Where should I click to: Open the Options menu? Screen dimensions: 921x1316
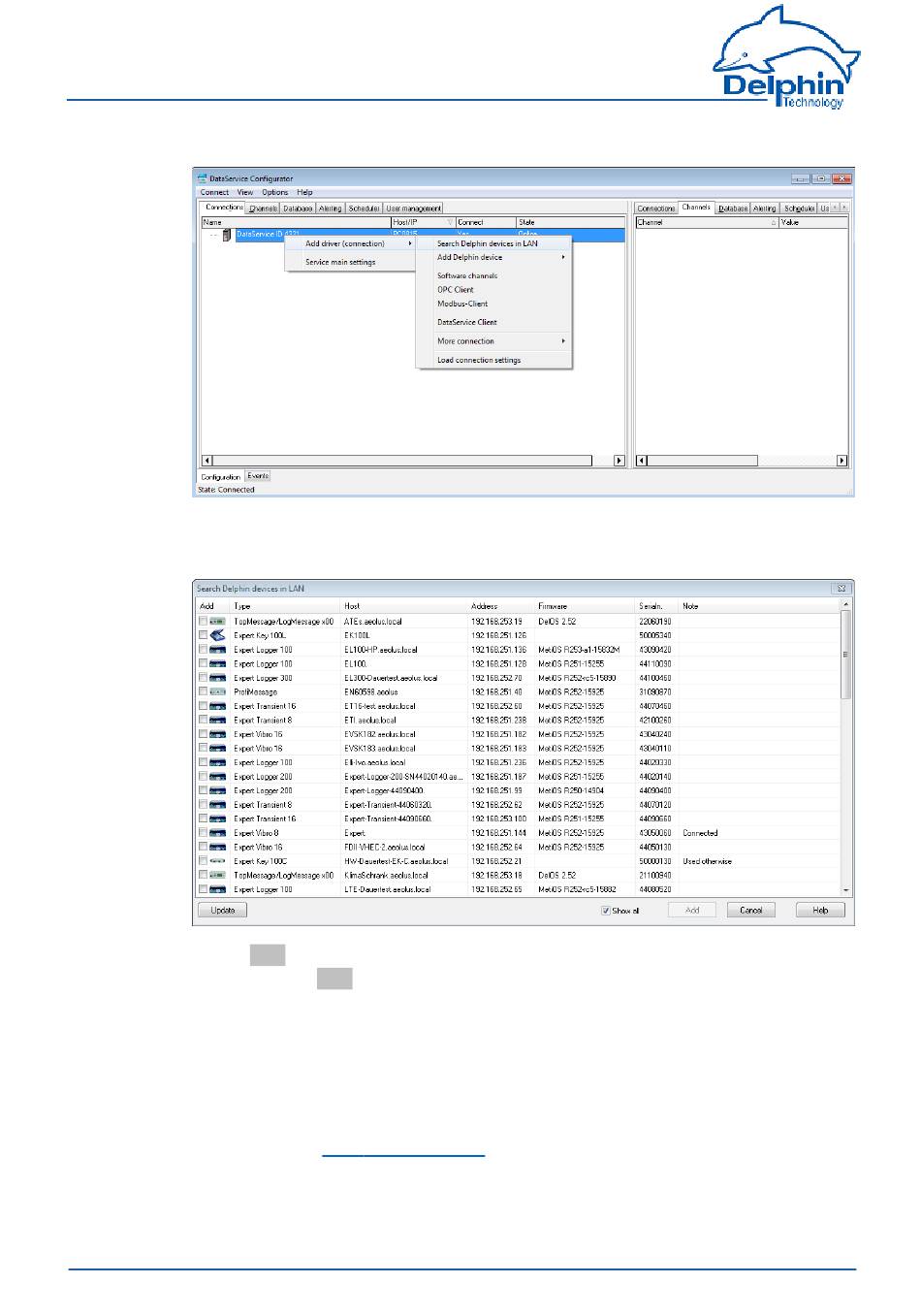pyautogui.click(x=274, y=192)
